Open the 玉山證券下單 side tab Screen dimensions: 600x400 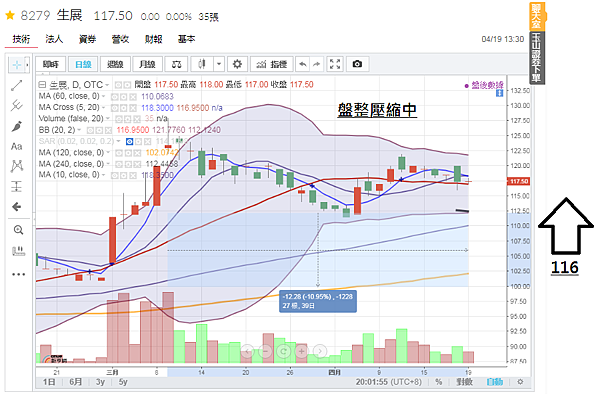click(537, 57)
